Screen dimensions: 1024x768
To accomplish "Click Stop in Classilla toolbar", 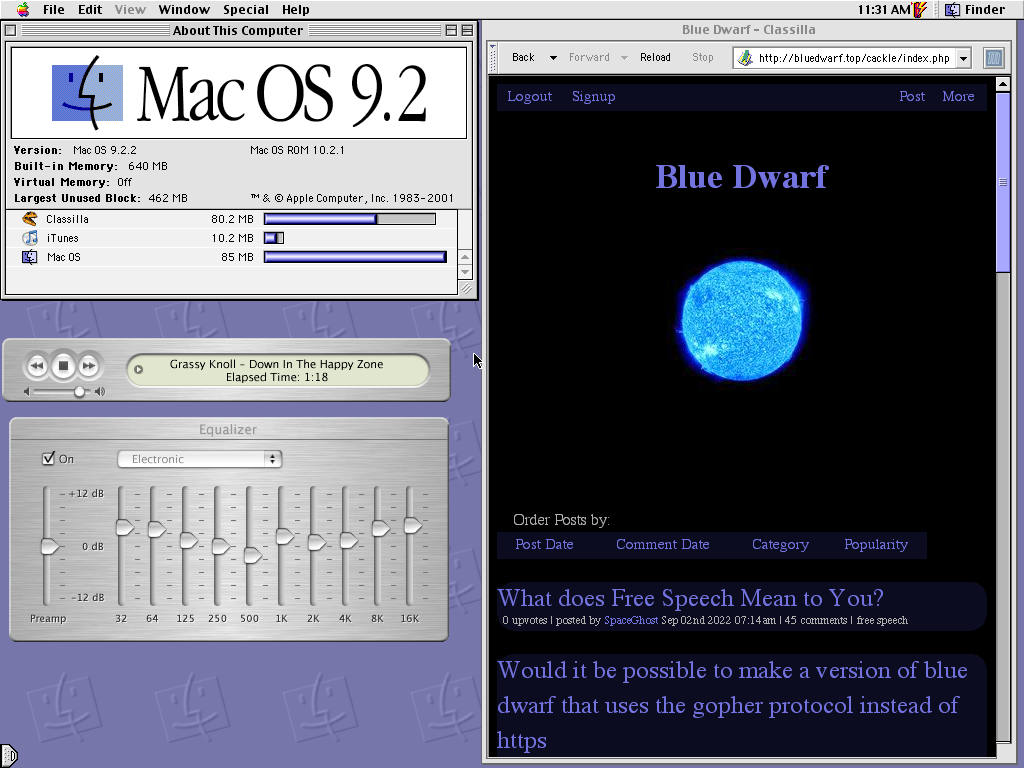I will [703, 57].
